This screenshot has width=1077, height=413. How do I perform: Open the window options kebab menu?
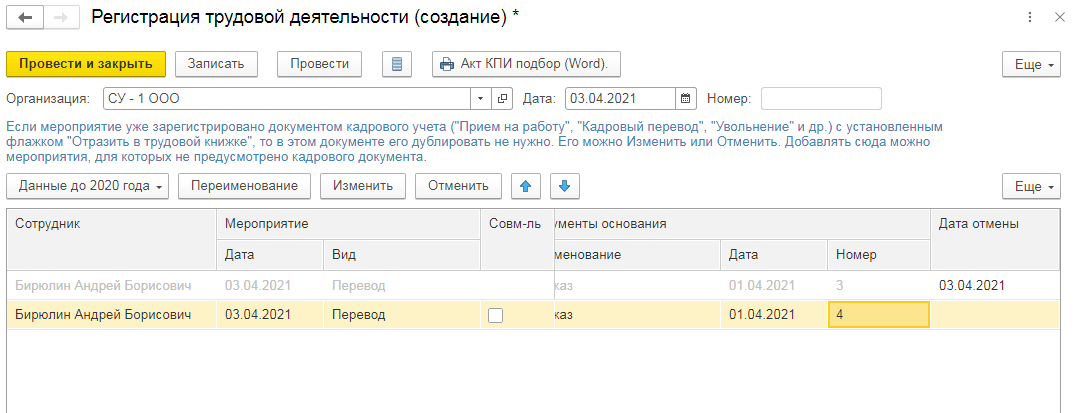pyautogui.click(x=1030, y=18)
